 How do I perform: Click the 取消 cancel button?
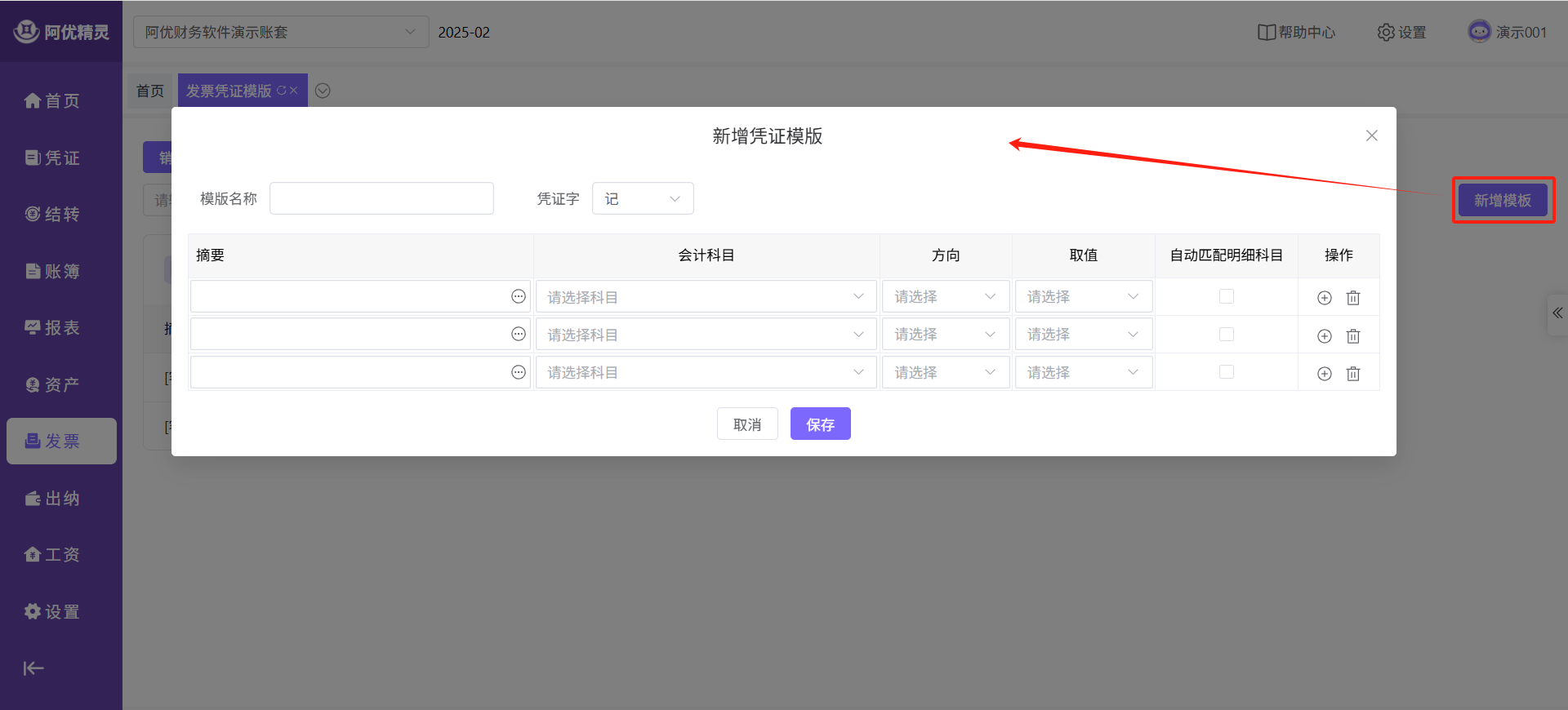coord(747,424)
